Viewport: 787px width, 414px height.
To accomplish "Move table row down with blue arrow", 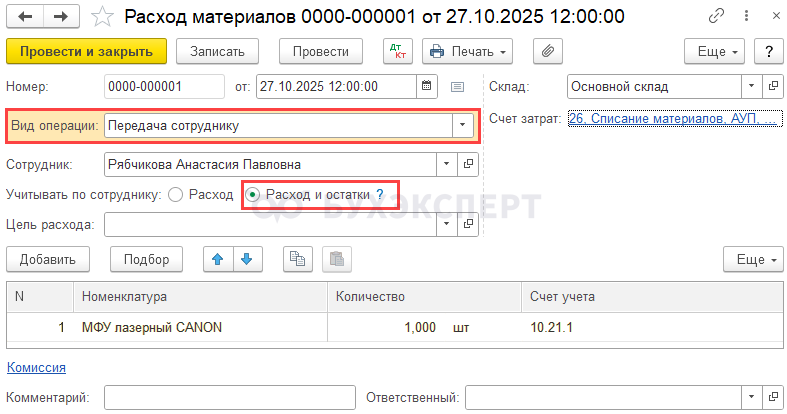I will pos(247,259).
